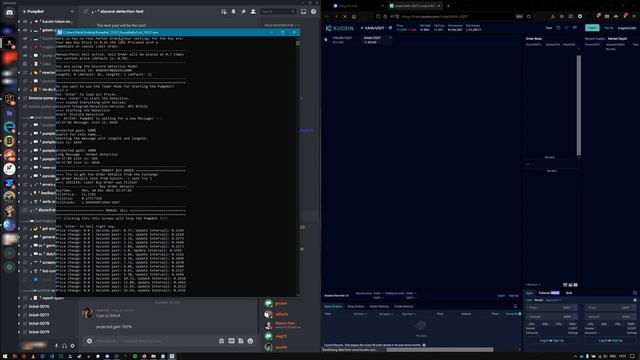Open the gift Nitro icon
Viewport: 640px width, 360px height.
tap(221, 341)
